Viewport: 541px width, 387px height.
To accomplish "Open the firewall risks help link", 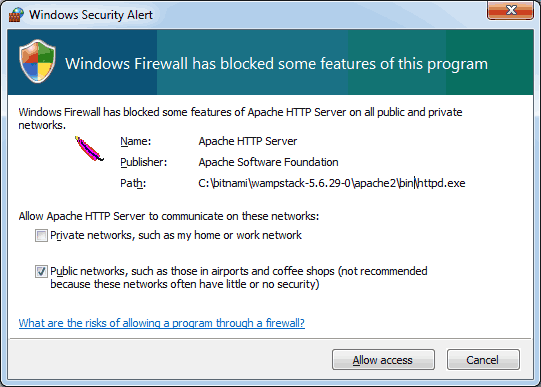I will coord(161,323).
